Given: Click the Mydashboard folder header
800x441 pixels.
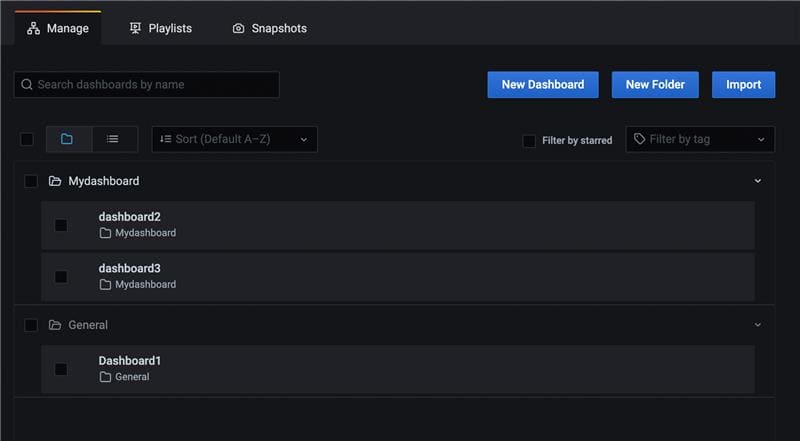Looking at the screenshot, I should click(x=394, y=181).
